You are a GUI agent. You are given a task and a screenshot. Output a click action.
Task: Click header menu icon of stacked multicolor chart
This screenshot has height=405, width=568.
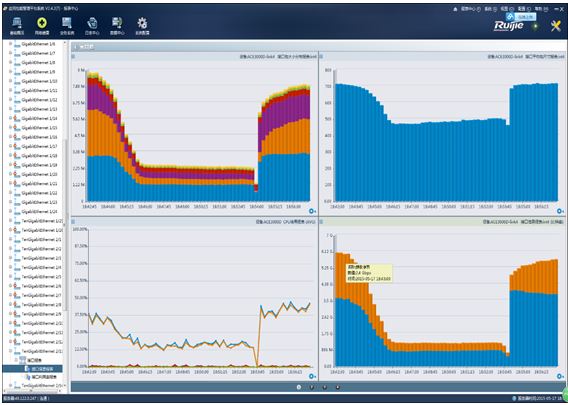(x=73, y=57)
